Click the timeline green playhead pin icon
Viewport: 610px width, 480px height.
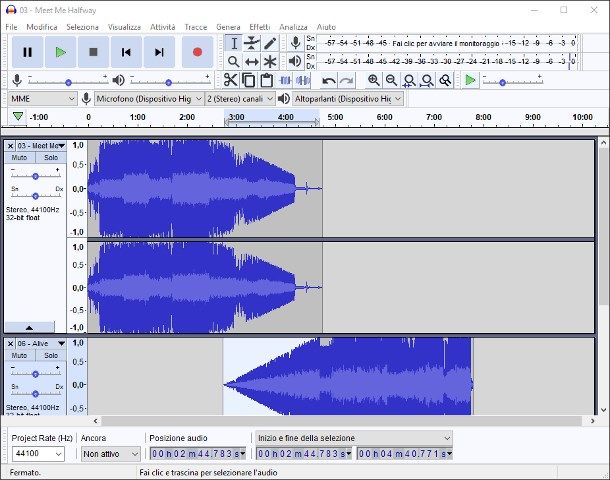[18, 116]
